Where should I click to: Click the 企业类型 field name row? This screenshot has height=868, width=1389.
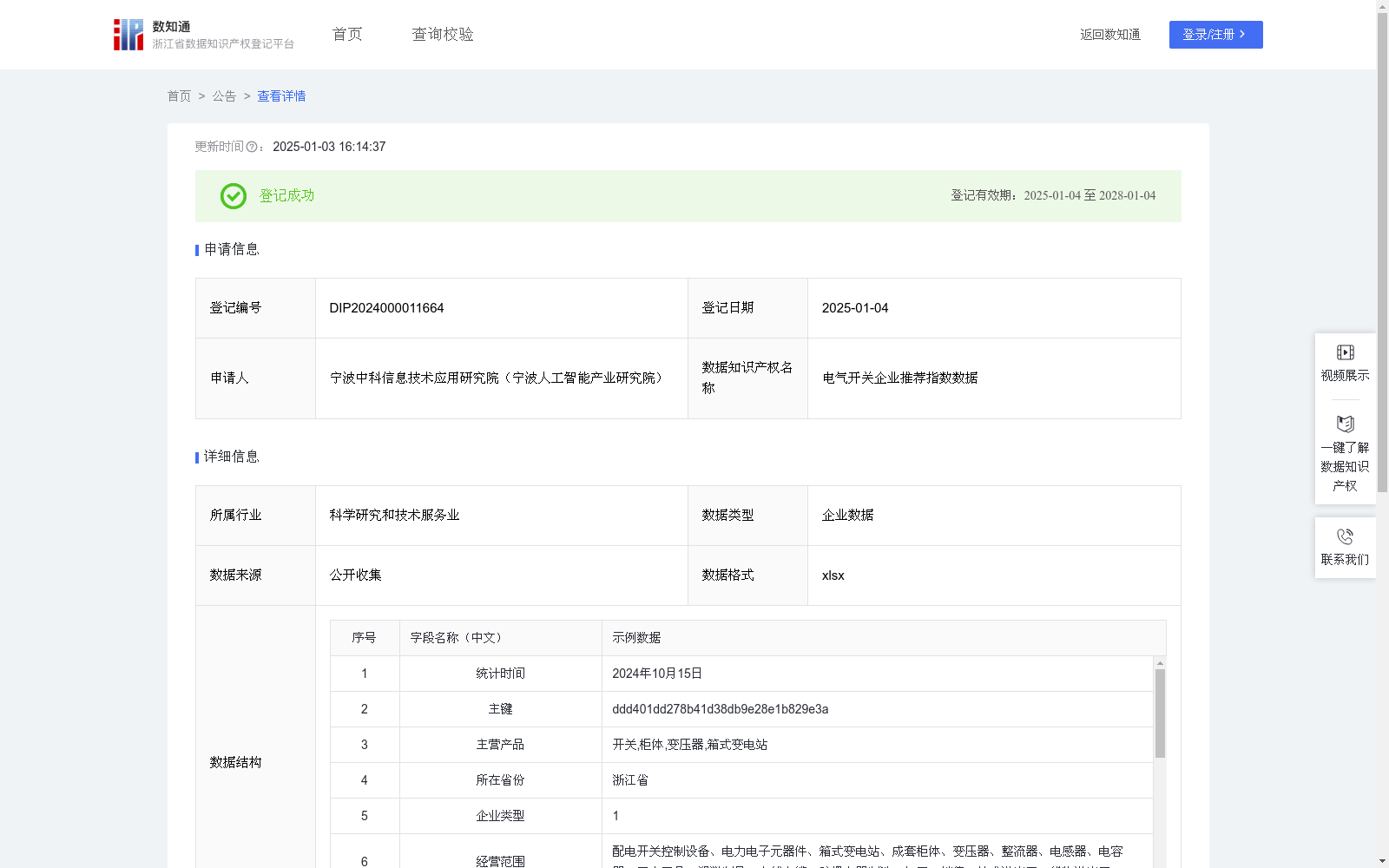click(x=500, y=816)
